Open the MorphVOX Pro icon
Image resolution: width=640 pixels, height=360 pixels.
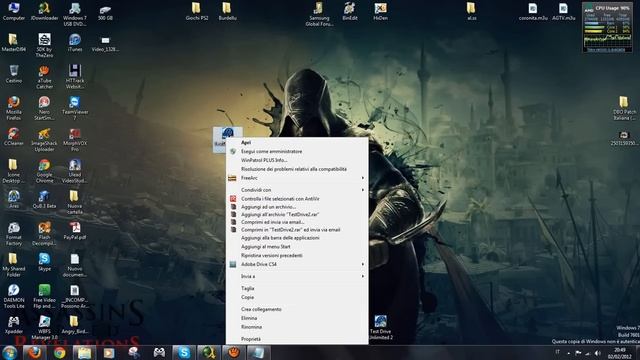75,140
